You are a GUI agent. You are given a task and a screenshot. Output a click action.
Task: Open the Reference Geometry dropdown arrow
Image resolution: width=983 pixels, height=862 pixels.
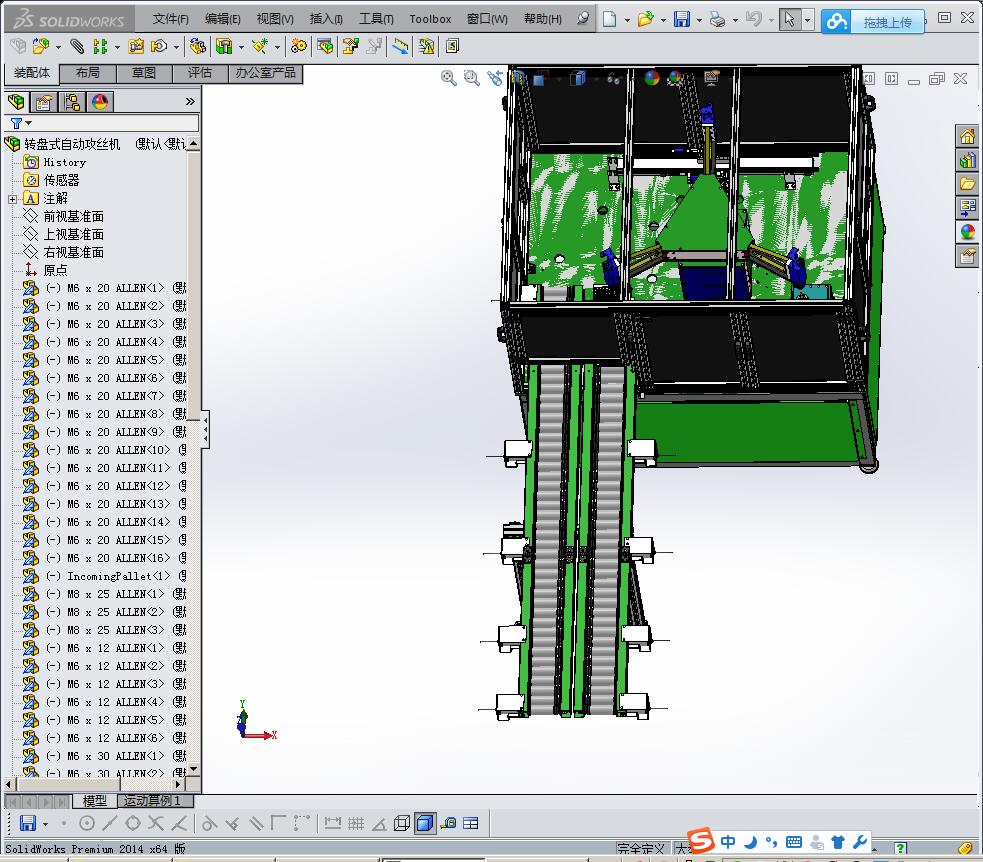tap(276, 47)
